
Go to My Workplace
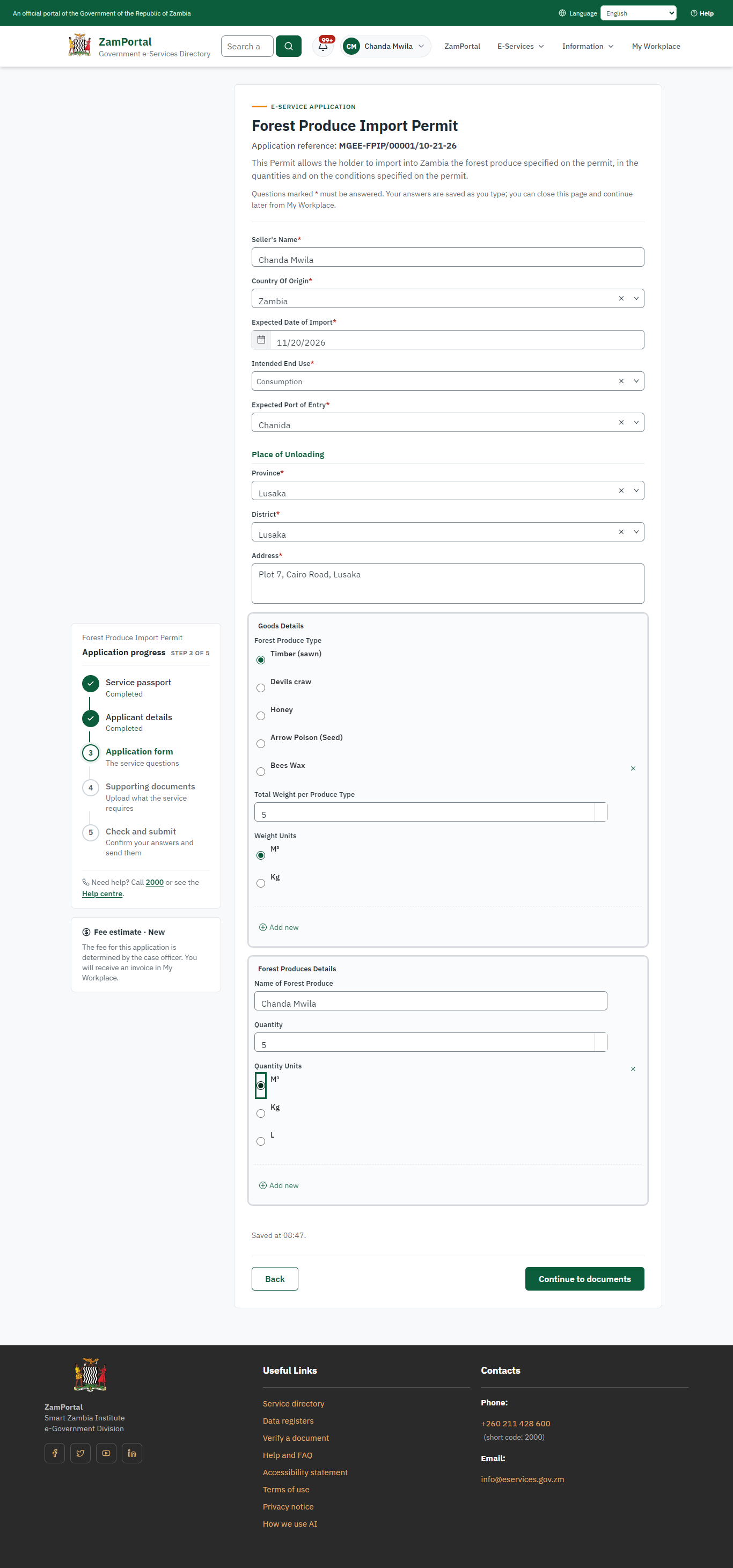click(x=656, y=46)
